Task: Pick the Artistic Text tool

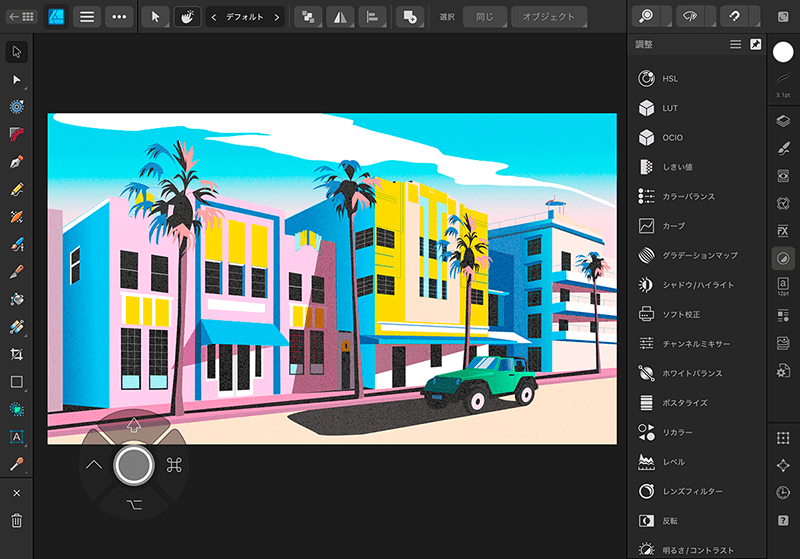Action: click(x=16, y=436)
